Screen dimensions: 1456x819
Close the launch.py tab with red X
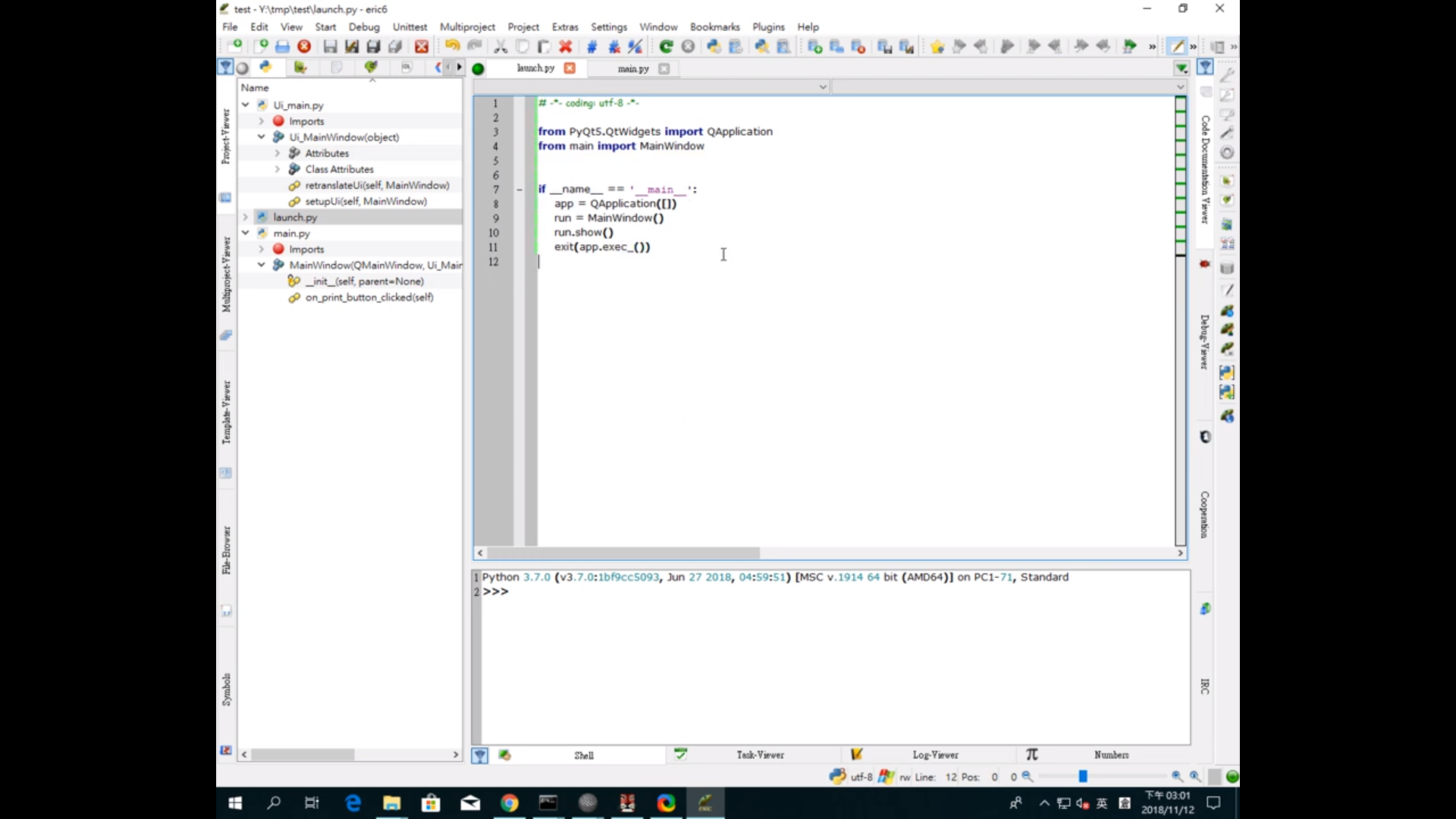[570, 68]
